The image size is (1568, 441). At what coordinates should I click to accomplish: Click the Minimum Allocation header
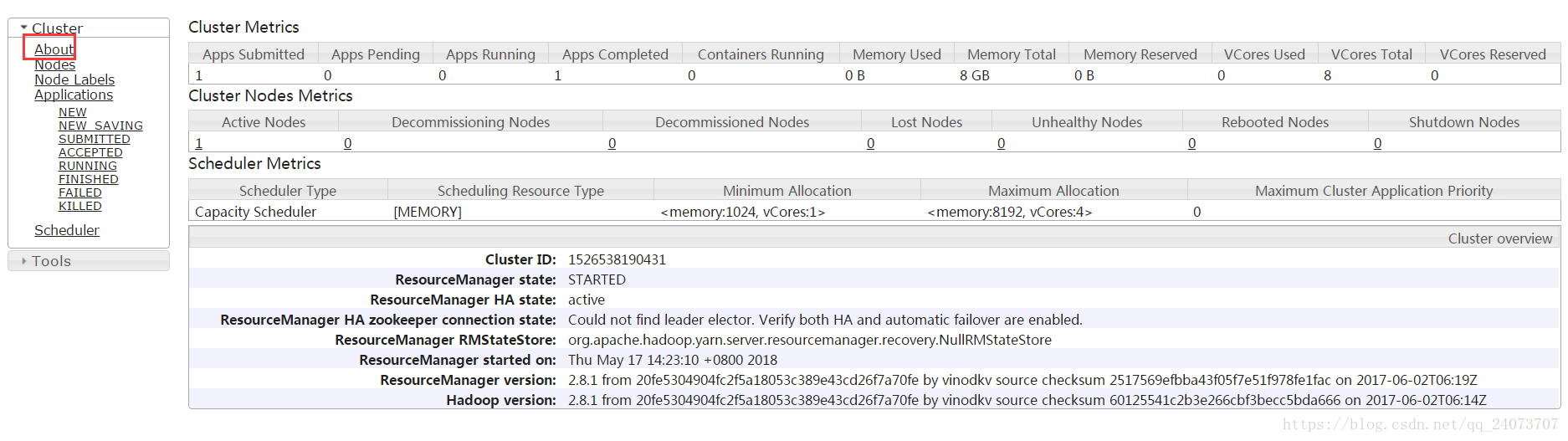[787, 191]
